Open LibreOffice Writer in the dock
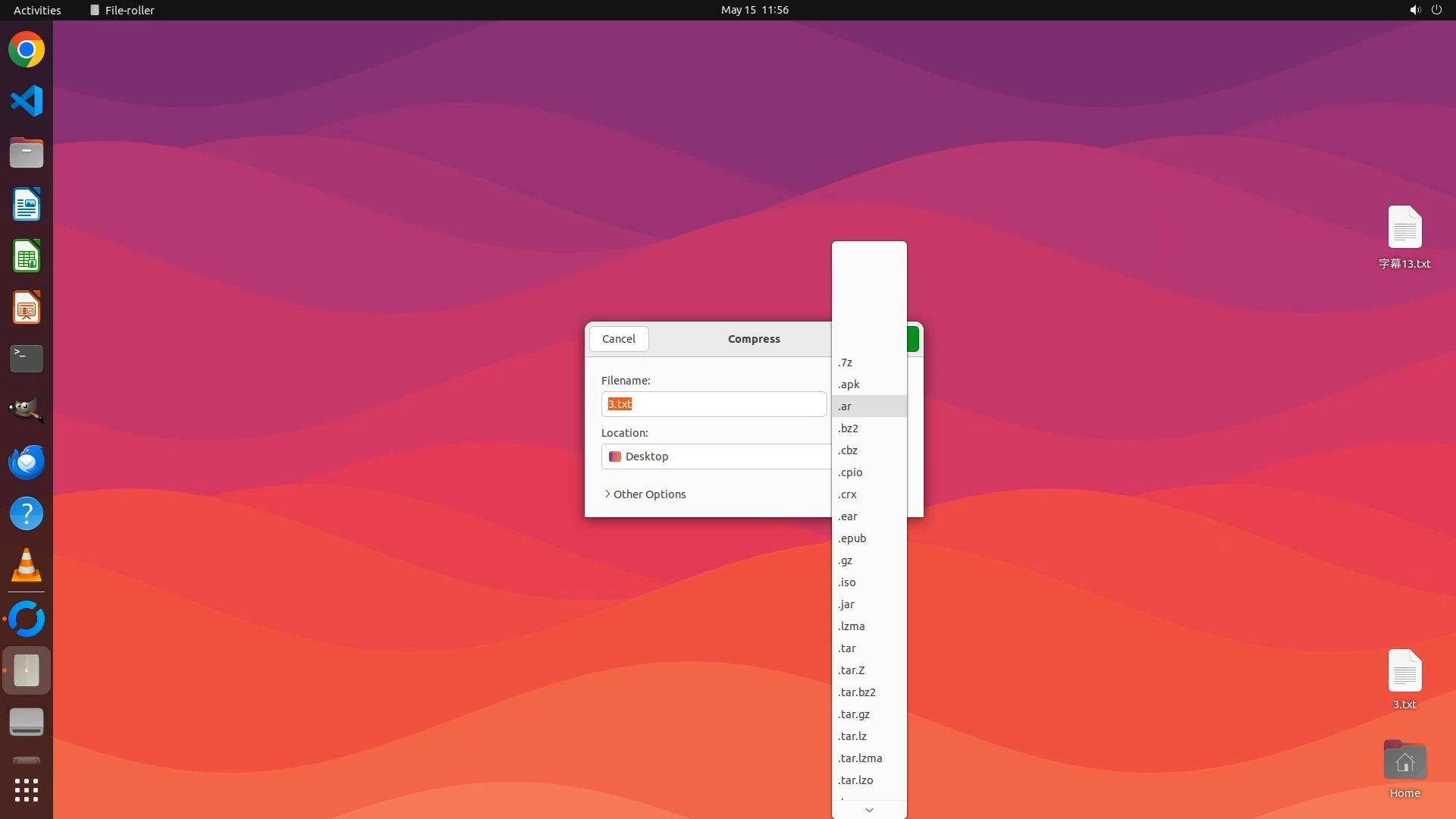 [x=27, y=205]
